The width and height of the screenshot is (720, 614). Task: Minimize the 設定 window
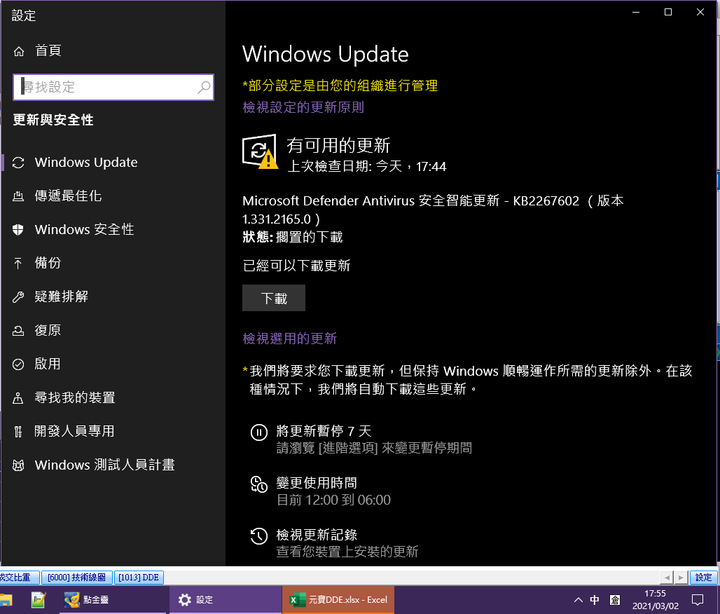pos(636,12)
